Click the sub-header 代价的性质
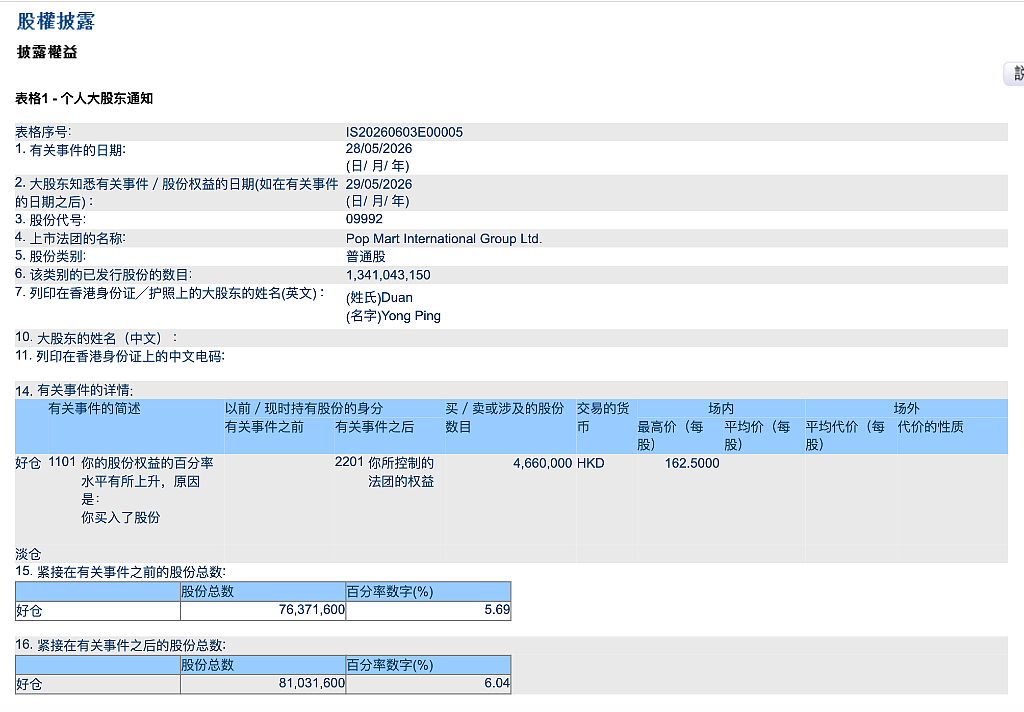The width and height of the screenshot is (1024, 712). (x=931, y=427)
